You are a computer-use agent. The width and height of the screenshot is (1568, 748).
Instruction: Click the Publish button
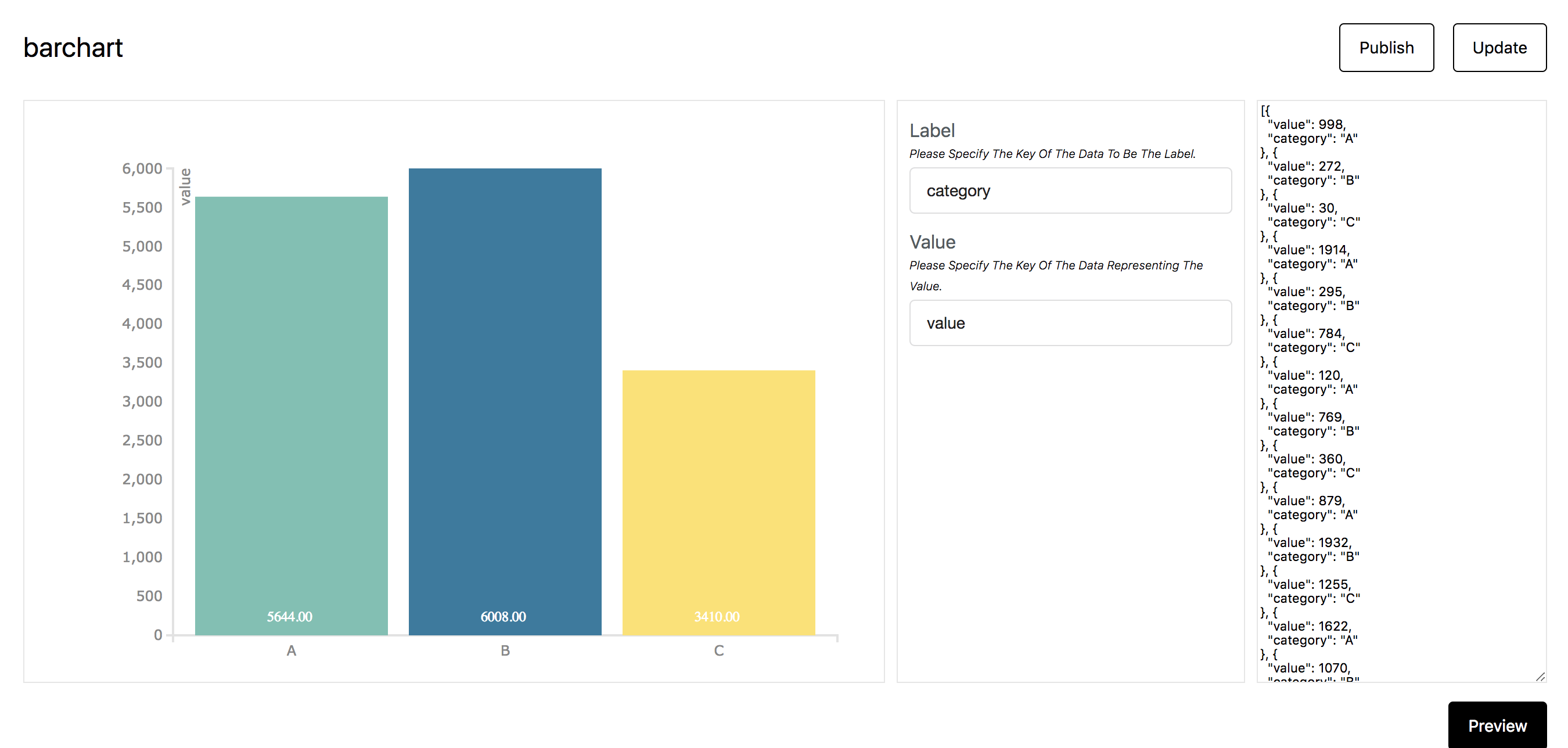1386,48
